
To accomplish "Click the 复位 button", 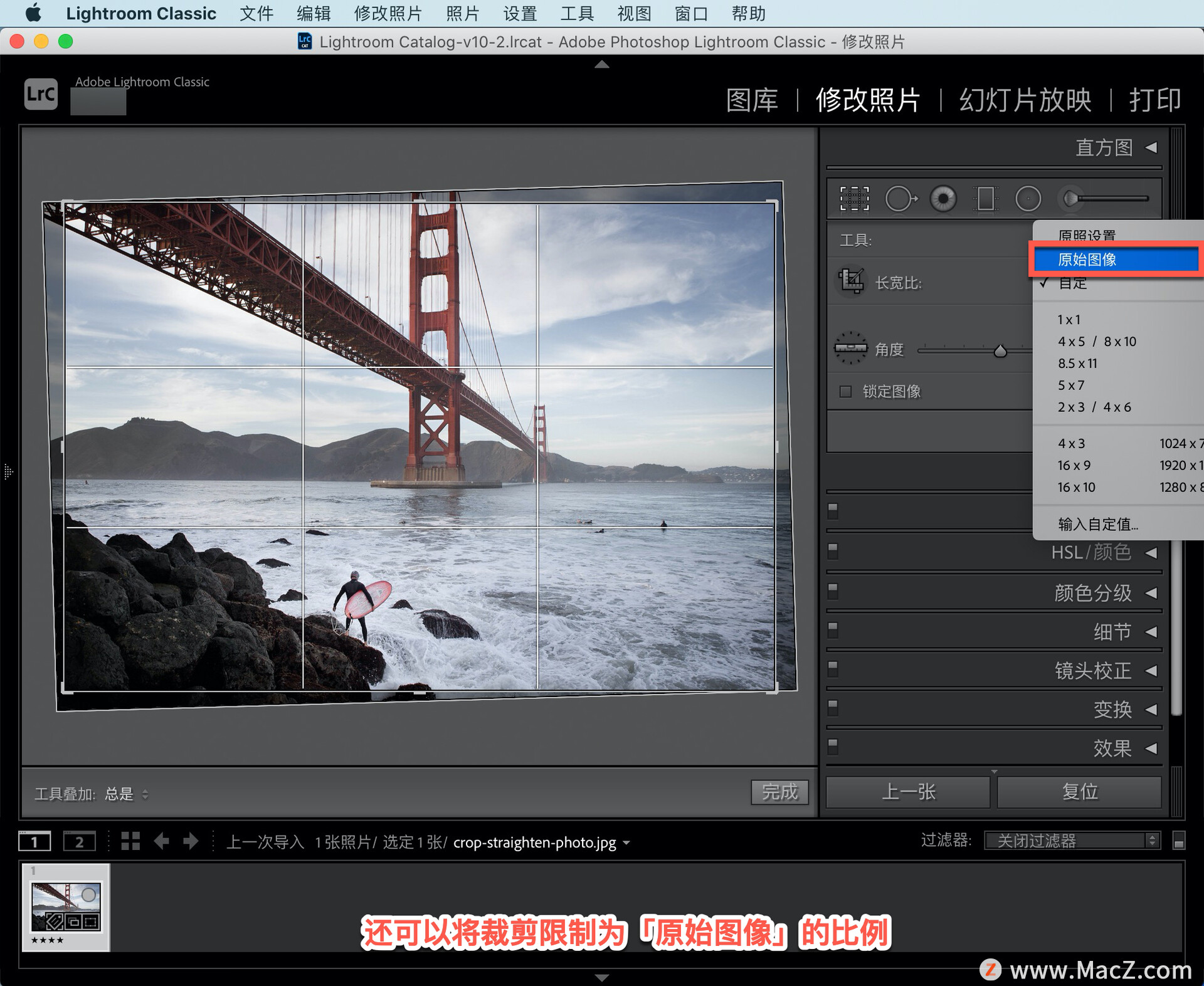I will click(x=1079, y=792).
